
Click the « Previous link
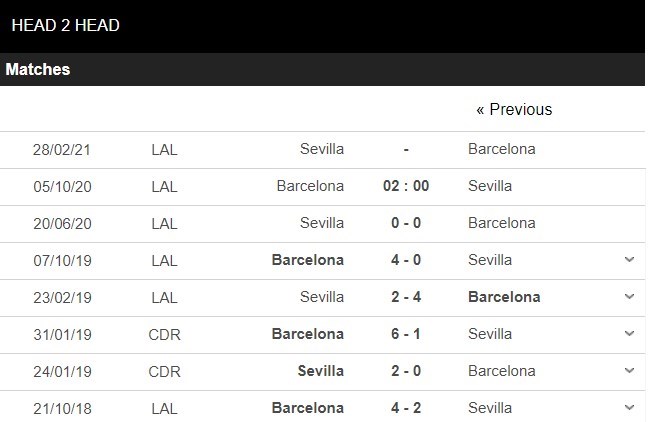[514, 109]
